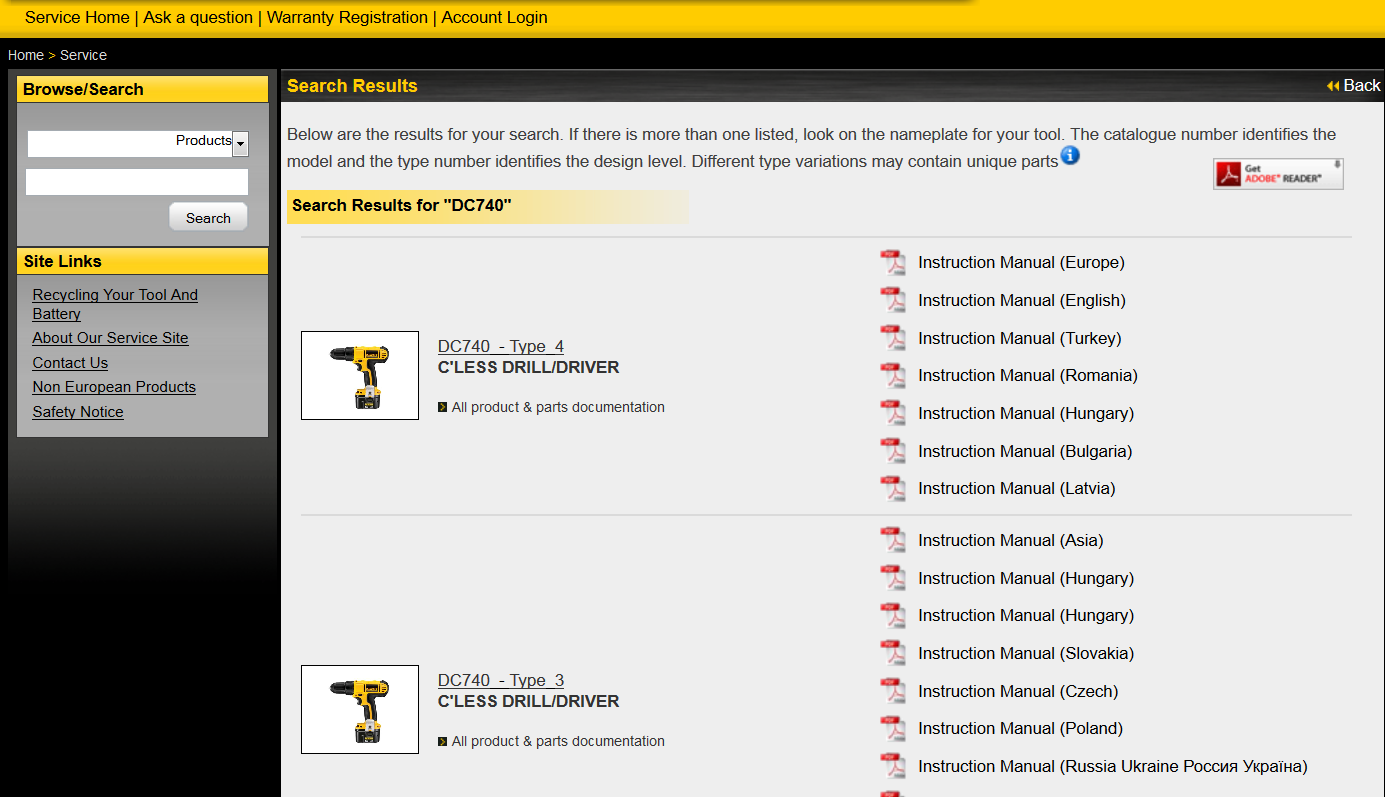Click the drill thumbnail for DC740 Type 4
The image size is (1385, 797).
(360, 375)
